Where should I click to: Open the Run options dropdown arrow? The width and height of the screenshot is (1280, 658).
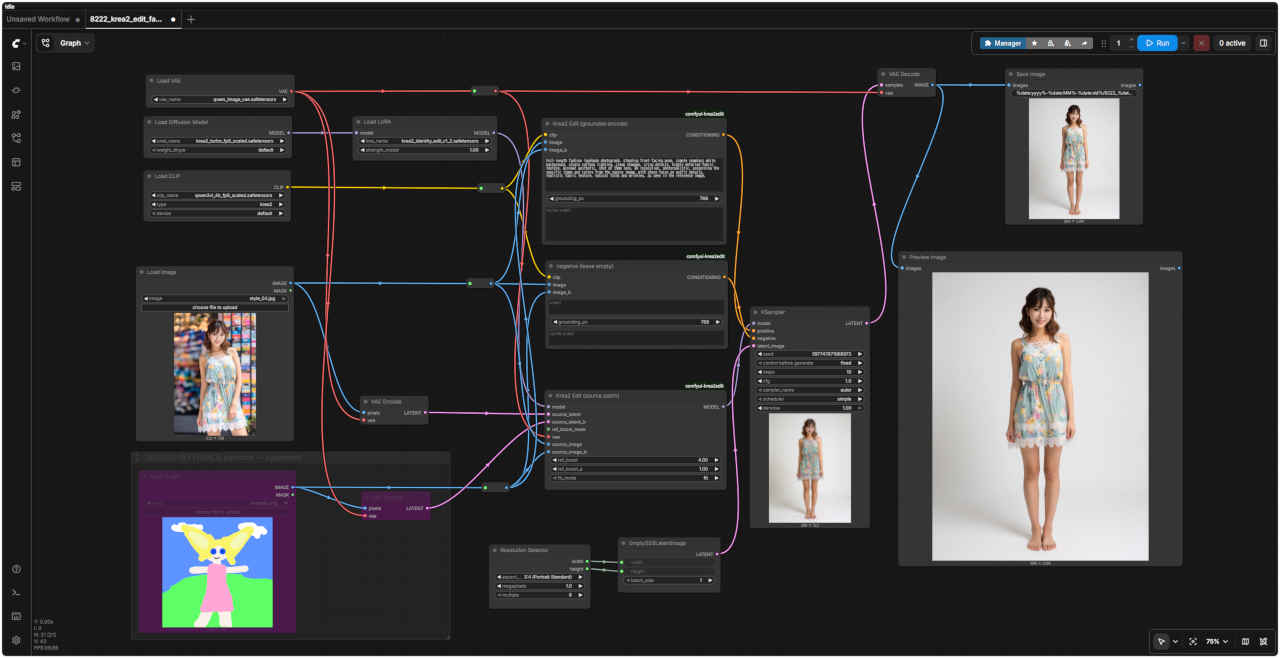pos(1185,43)
